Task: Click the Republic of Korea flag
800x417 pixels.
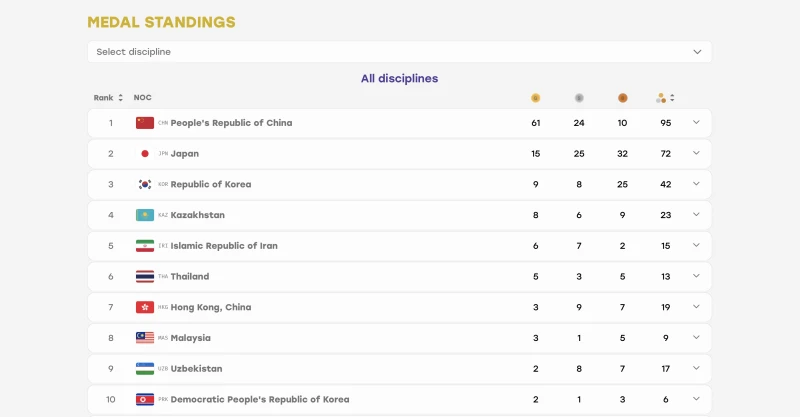Action: [145, 184]
